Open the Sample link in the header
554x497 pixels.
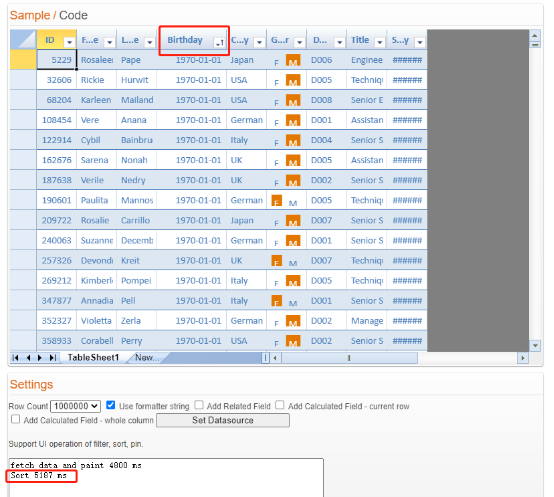tap(30, 15)
